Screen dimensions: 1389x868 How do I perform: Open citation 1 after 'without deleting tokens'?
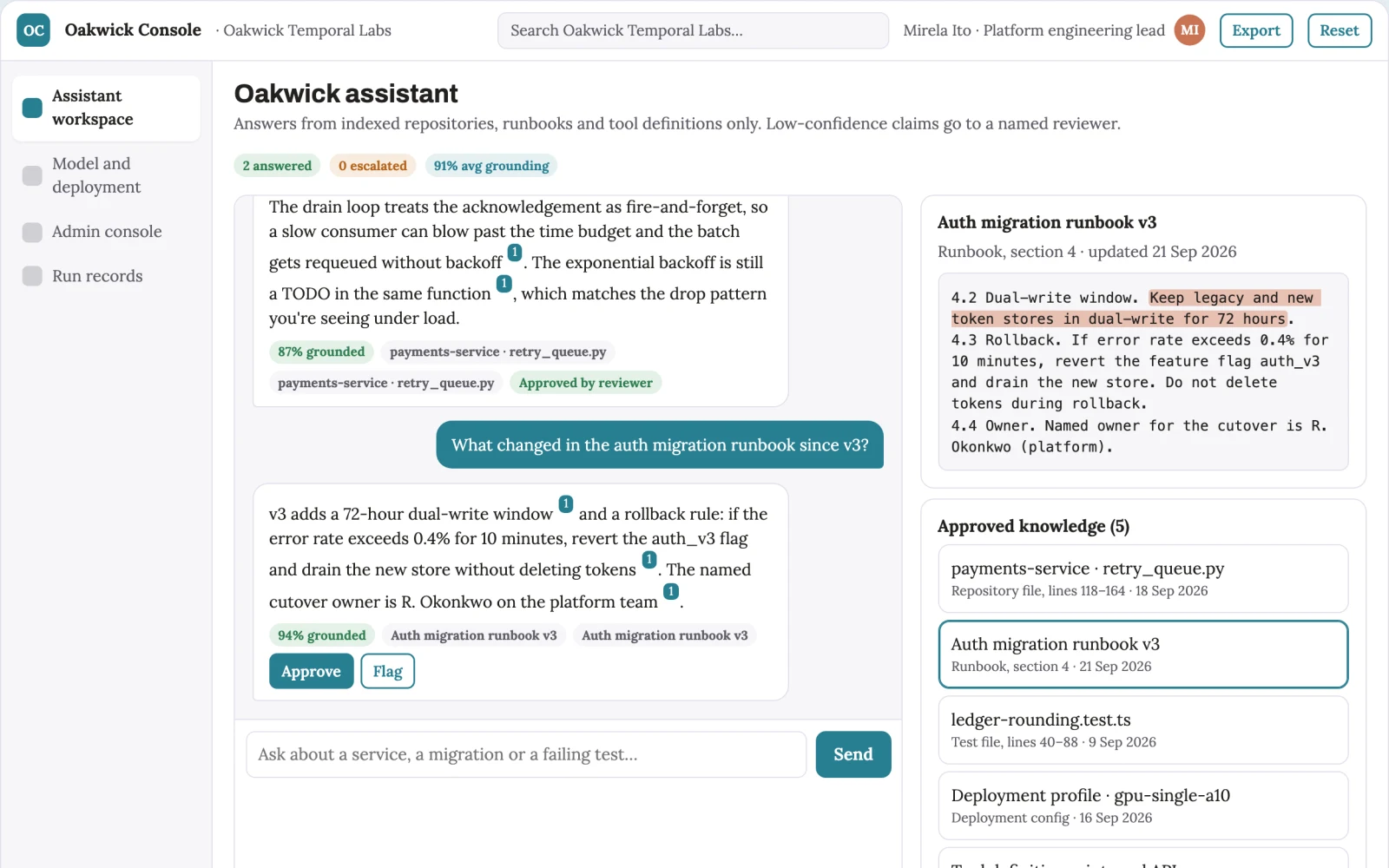click(648, 560)
